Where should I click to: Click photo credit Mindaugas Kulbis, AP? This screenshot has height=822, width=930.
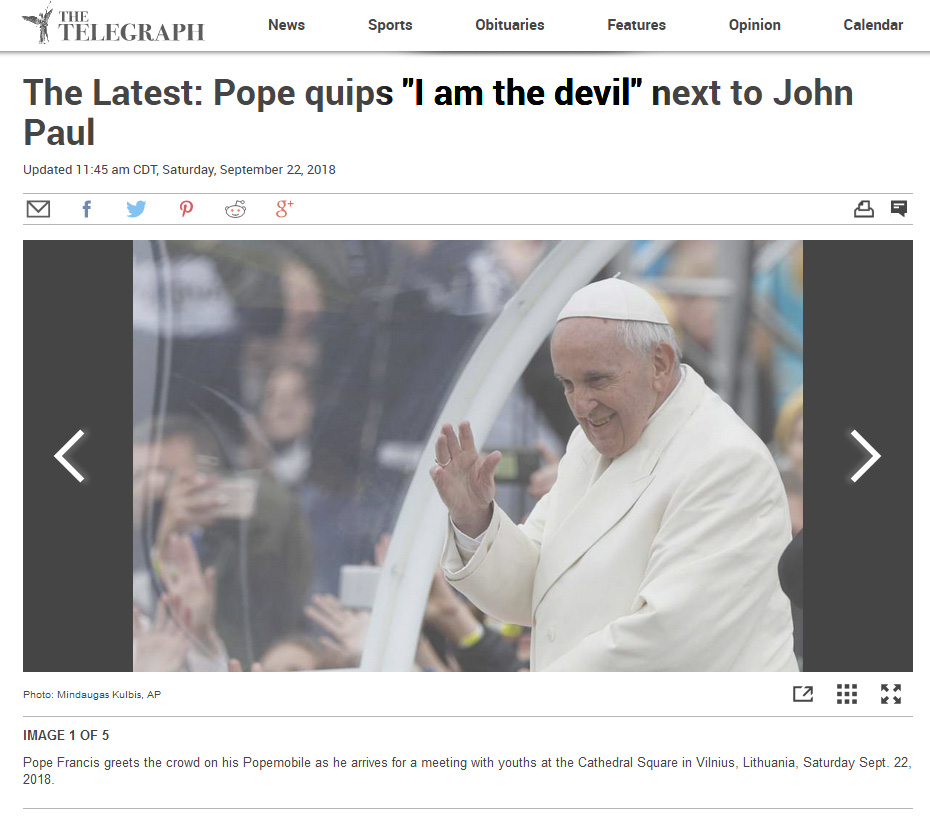tap(92, 694)
